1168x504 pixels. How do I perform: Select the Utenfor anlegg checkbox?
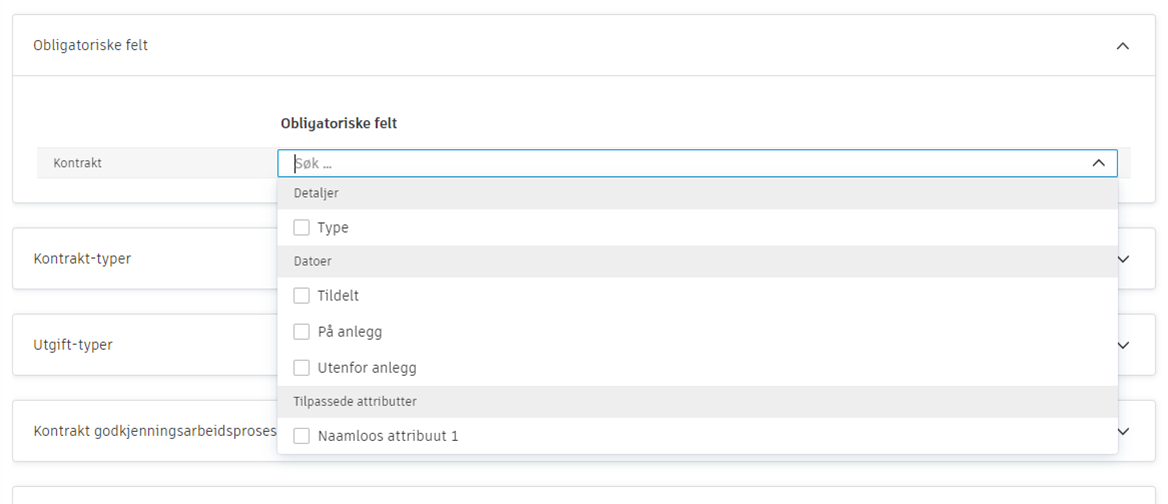coord(302,368)
